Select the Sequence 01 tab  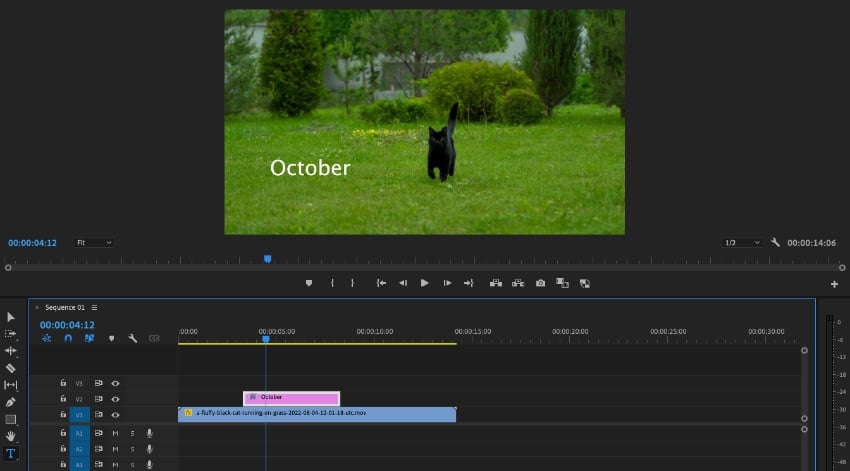click(x=65, y=307)
